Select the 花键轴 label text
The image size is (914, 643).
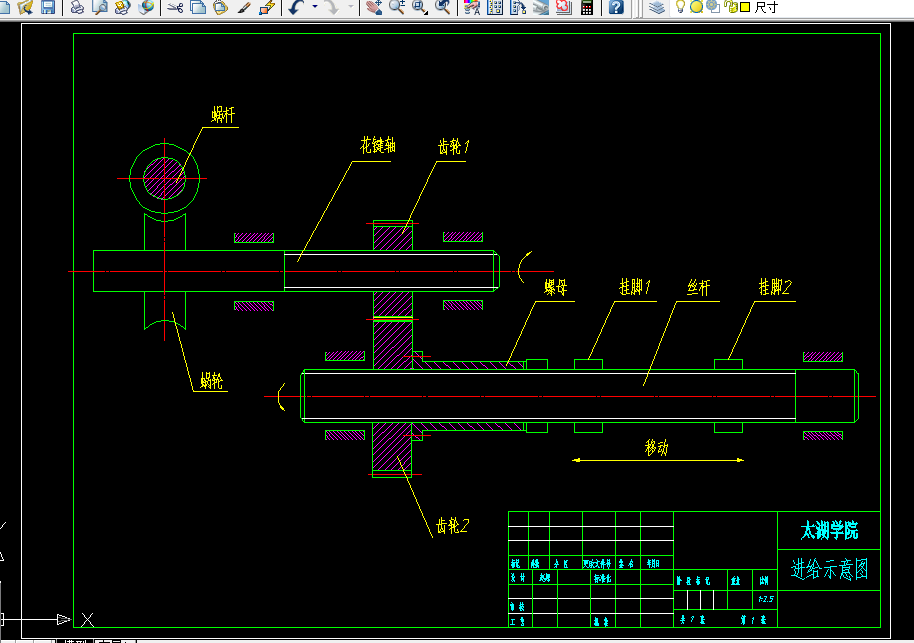pos(378,145)
